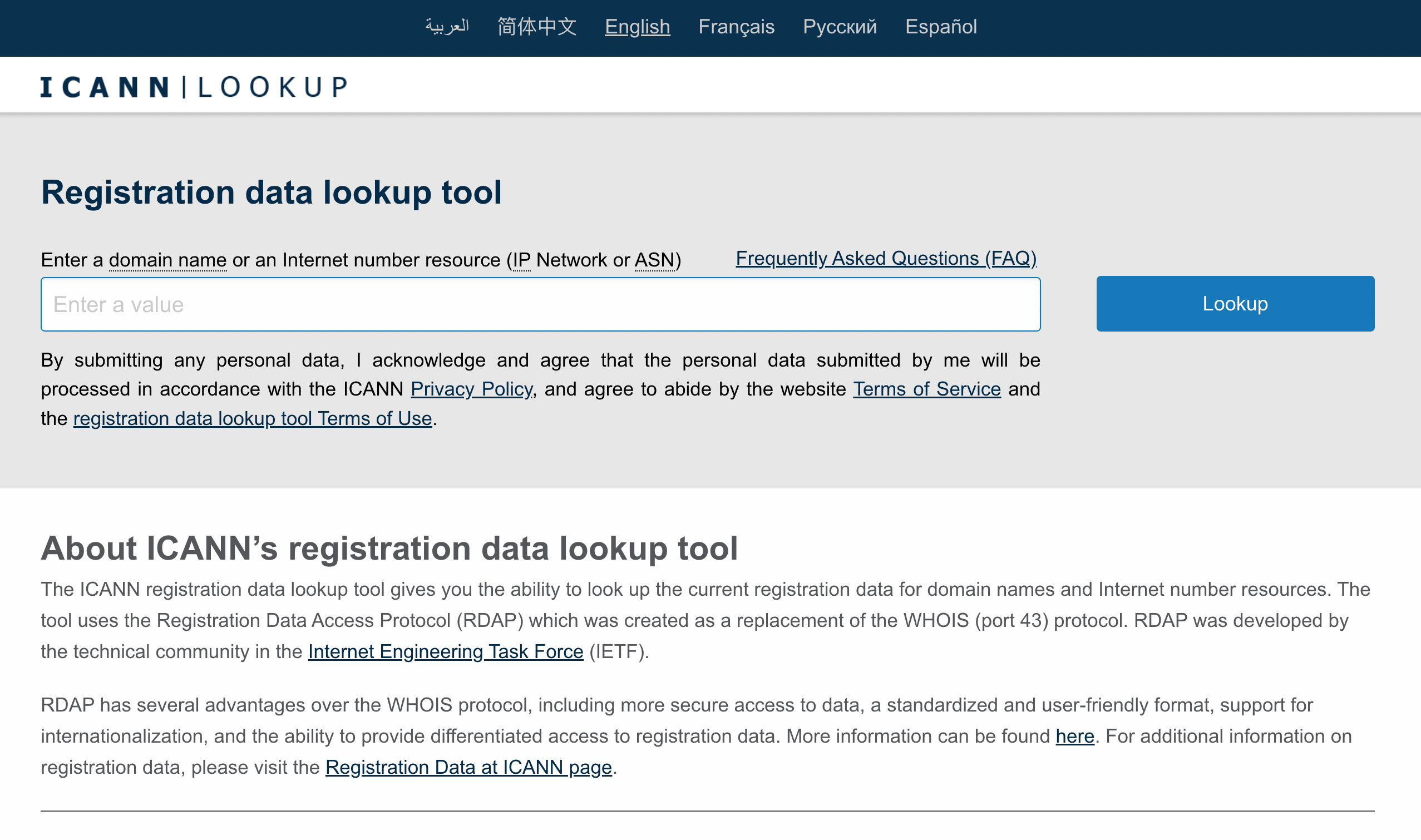
Task: Open the Frequently Asked Questions (FAQ) link
Action: 885,259
